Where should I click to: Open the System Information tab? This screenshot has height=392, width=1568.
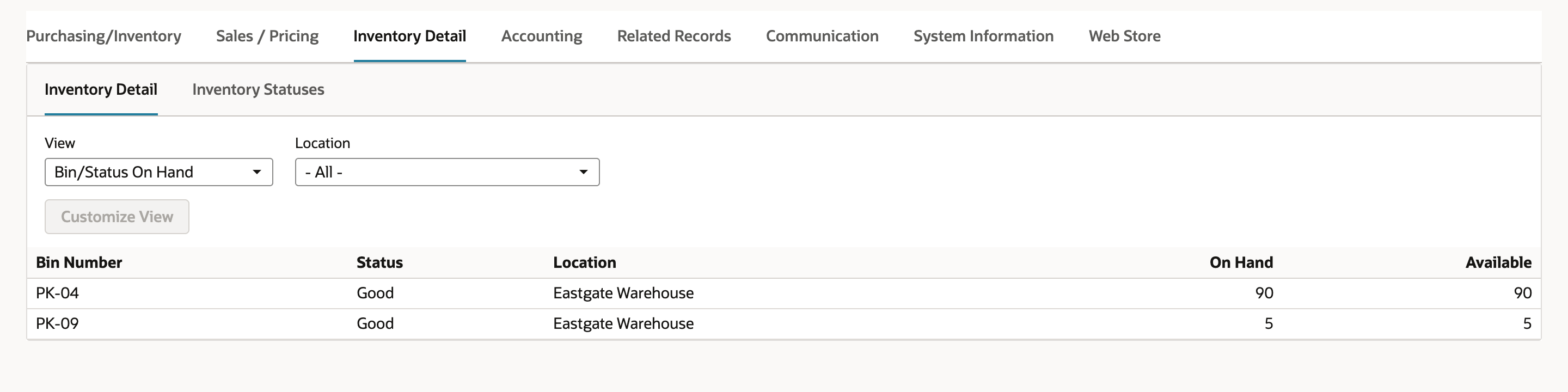click(x=984, y=36)
